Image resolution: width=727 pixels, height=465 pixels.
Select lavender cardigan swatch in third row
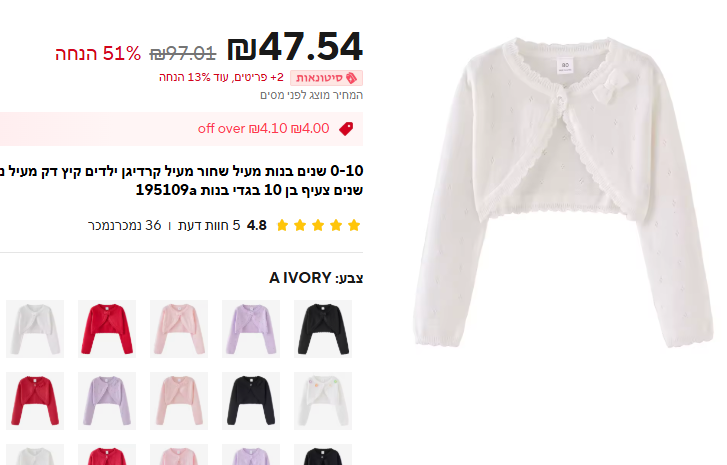251,455
